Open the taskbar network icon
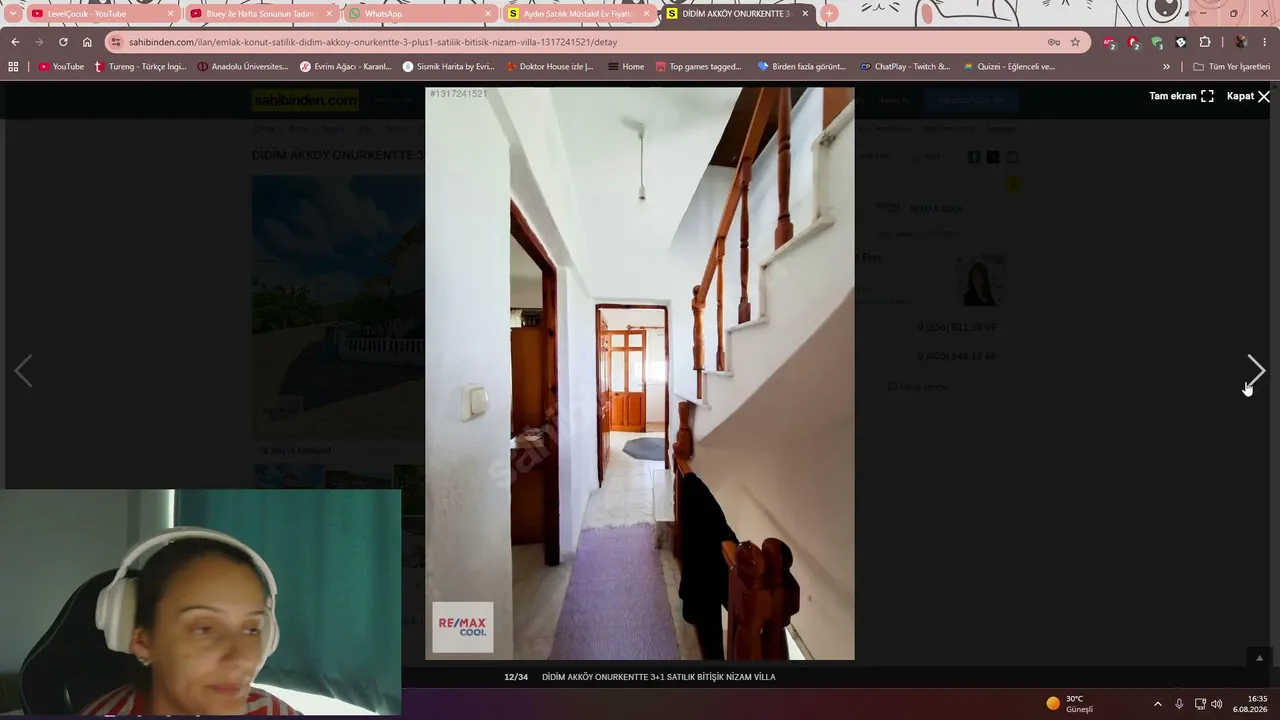This screenshot has height=720, width=1280. (x=1200, y=704)
